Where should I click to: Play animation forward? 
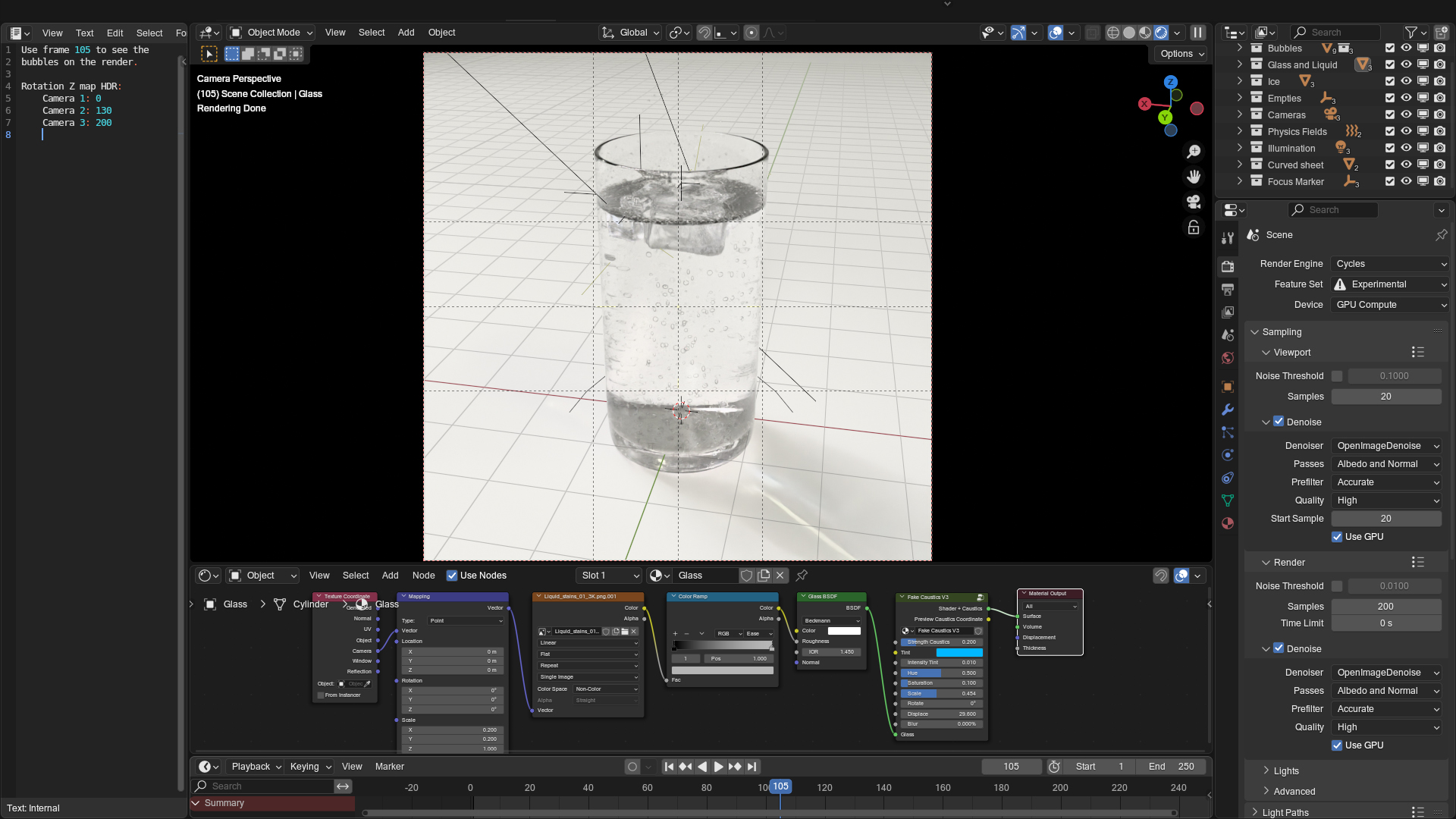click(x=719, y=767)
